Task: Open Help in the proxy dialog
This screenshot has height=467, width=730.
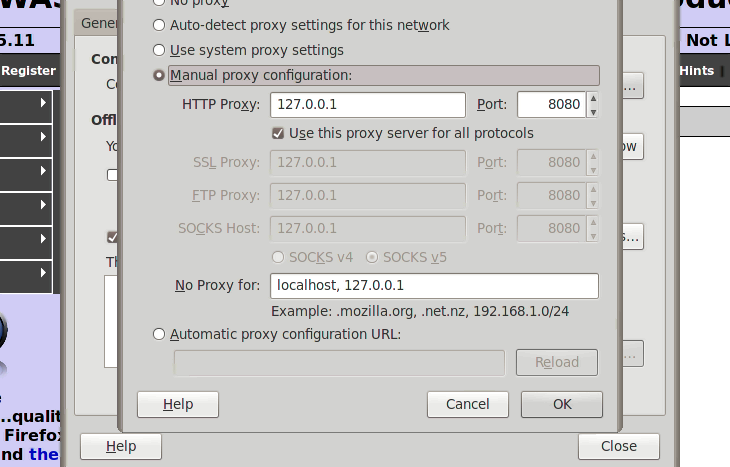Action: 178,404
